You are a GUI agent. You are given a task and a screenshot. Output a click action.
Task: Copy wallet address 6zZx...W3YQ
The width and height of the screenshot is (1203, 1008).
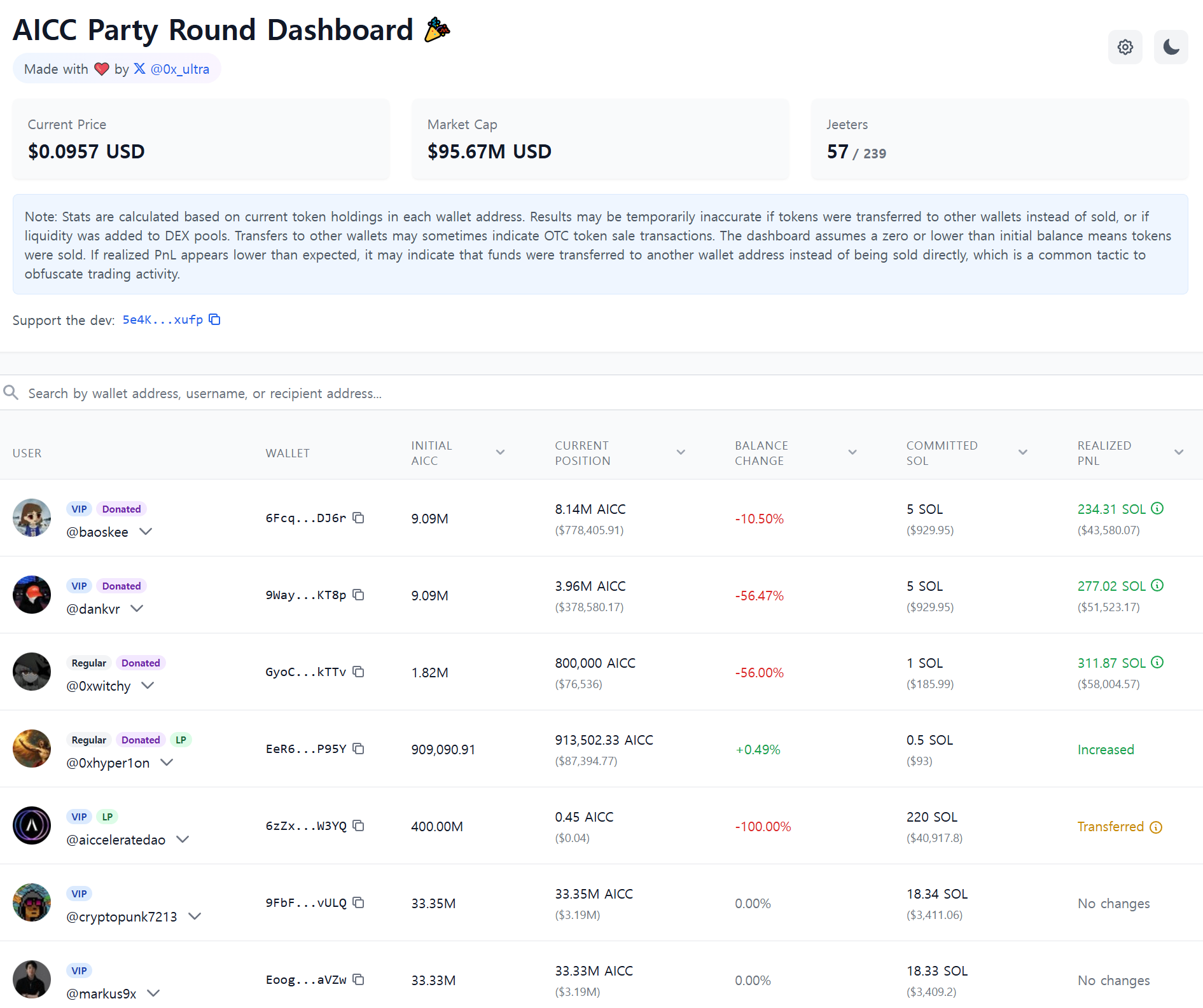click(359, 825)
